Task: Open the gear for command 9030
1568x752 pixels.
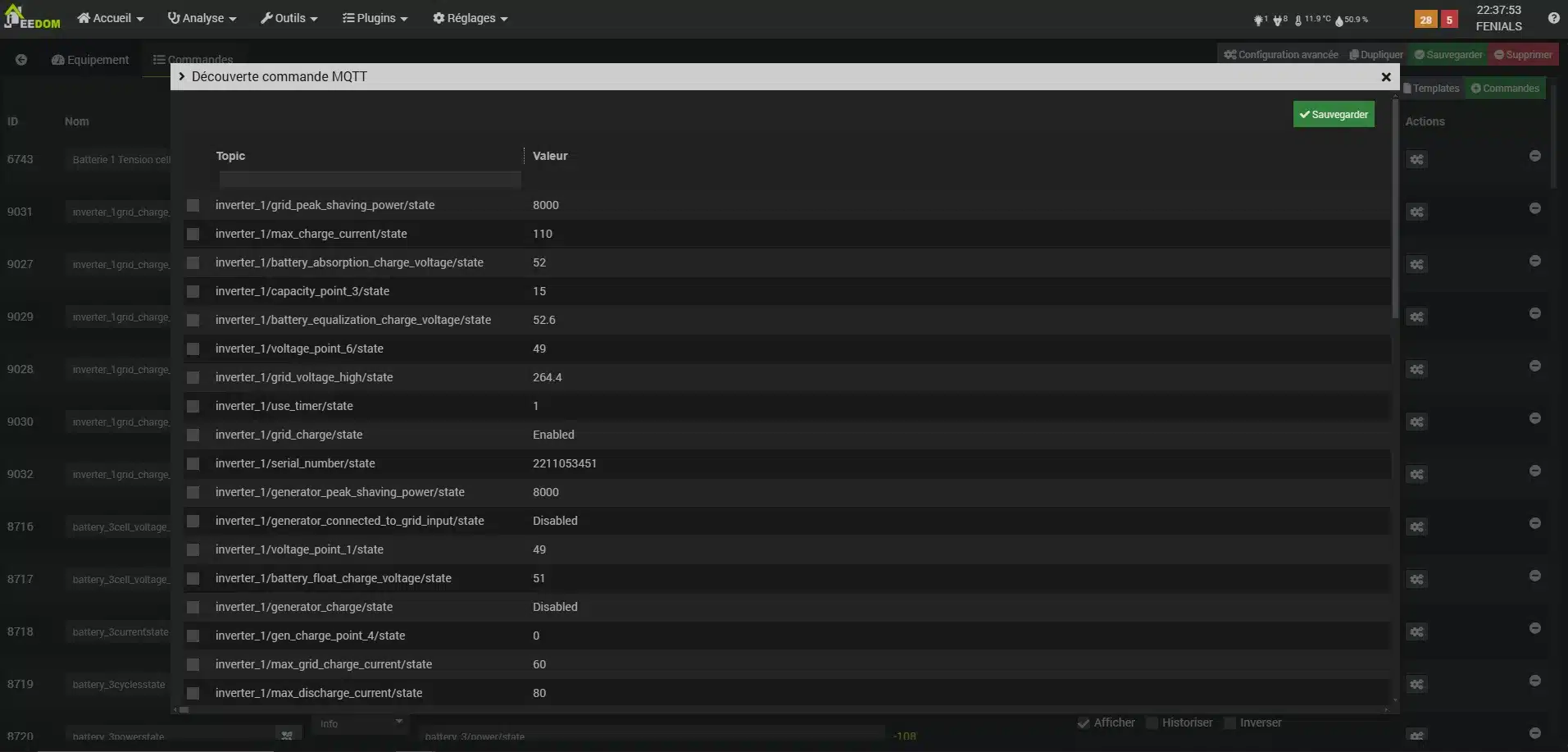Action: tap(1416, 422)
